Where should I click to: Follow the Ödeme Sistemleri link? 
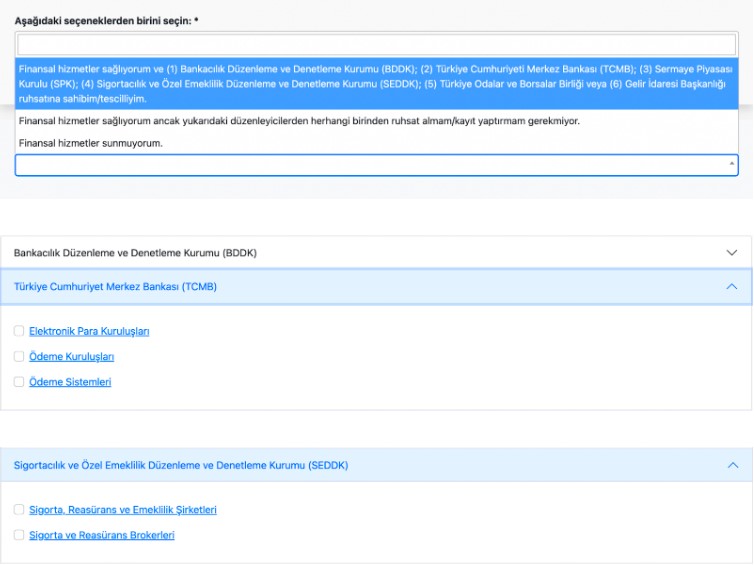70,382
